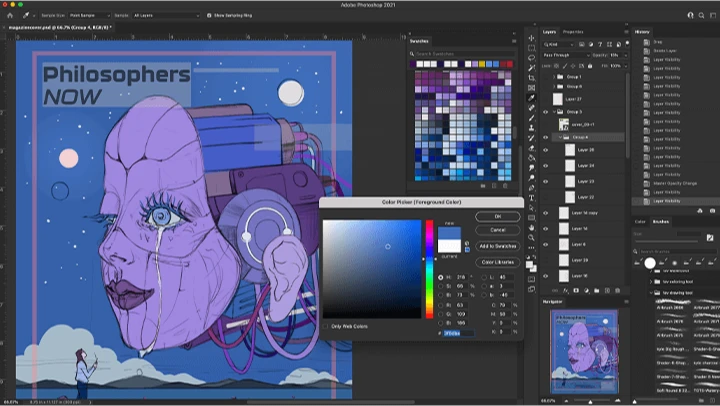
Task: Select the Magic Wand tool
Action: click(x=531, y=68)
